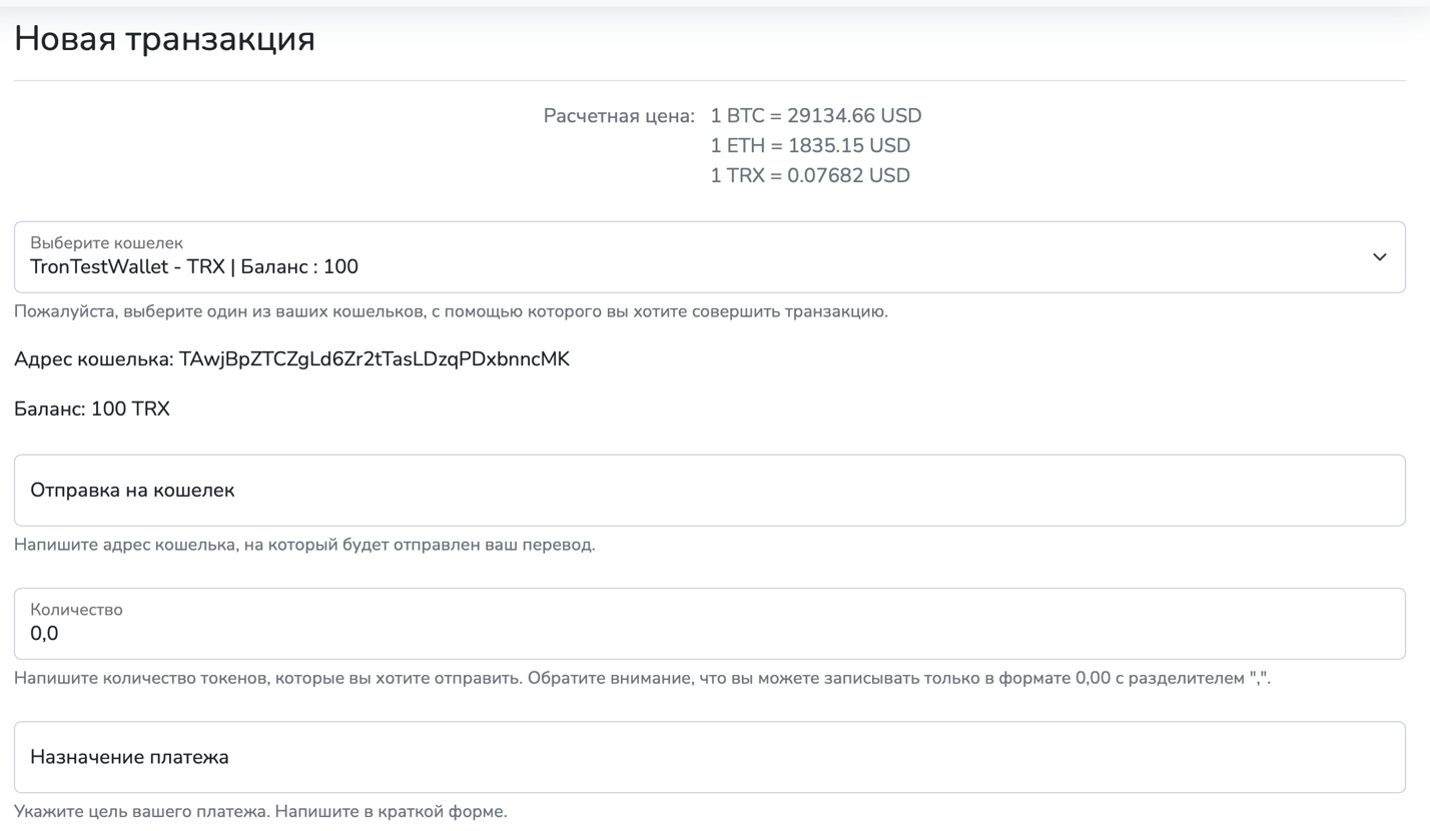Click the 'Баланс: 100 TRX' text

point(92,410)
